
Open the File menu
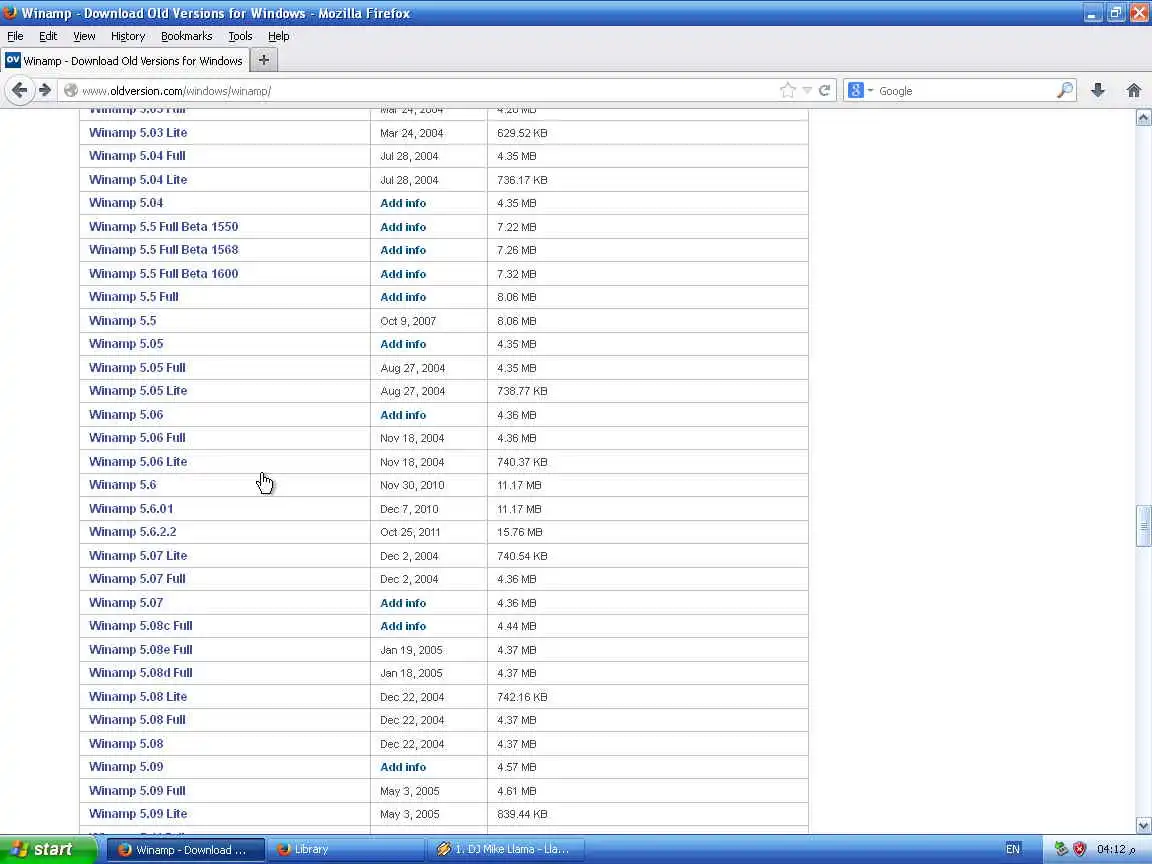pyautogui.click(x=15, y=36)
